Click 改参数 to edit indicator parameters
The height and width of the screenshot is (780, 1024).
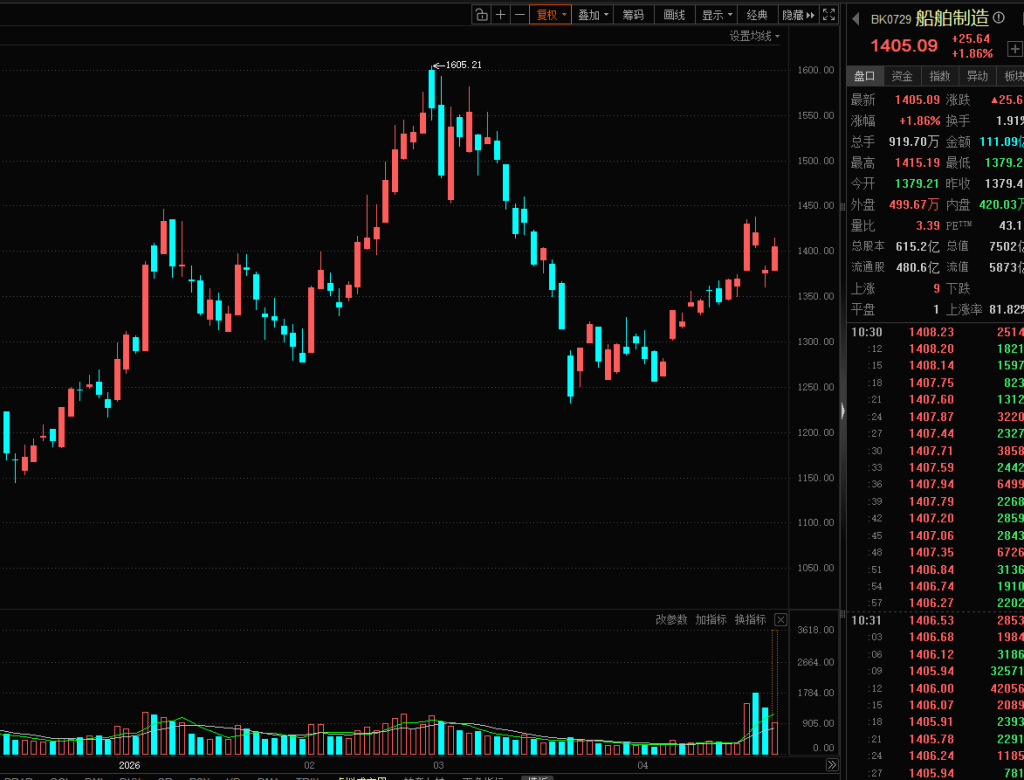[671, 620]
